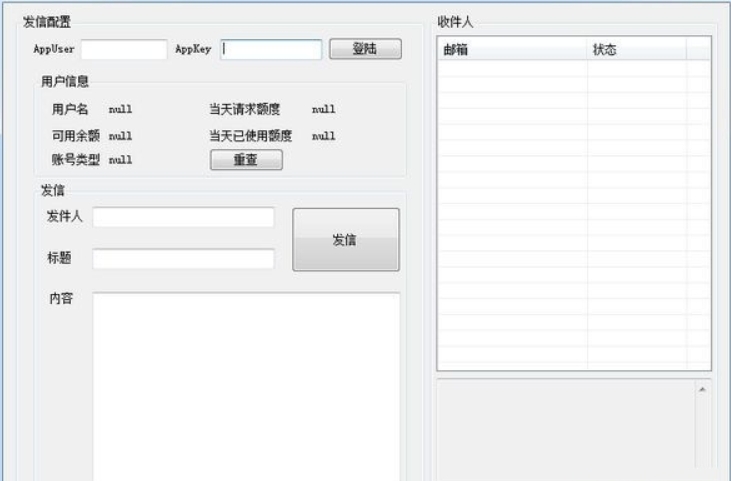Screen dimensions: 731x481
Task: Select the 账号类型 label text
Action: tap(76, 160)
